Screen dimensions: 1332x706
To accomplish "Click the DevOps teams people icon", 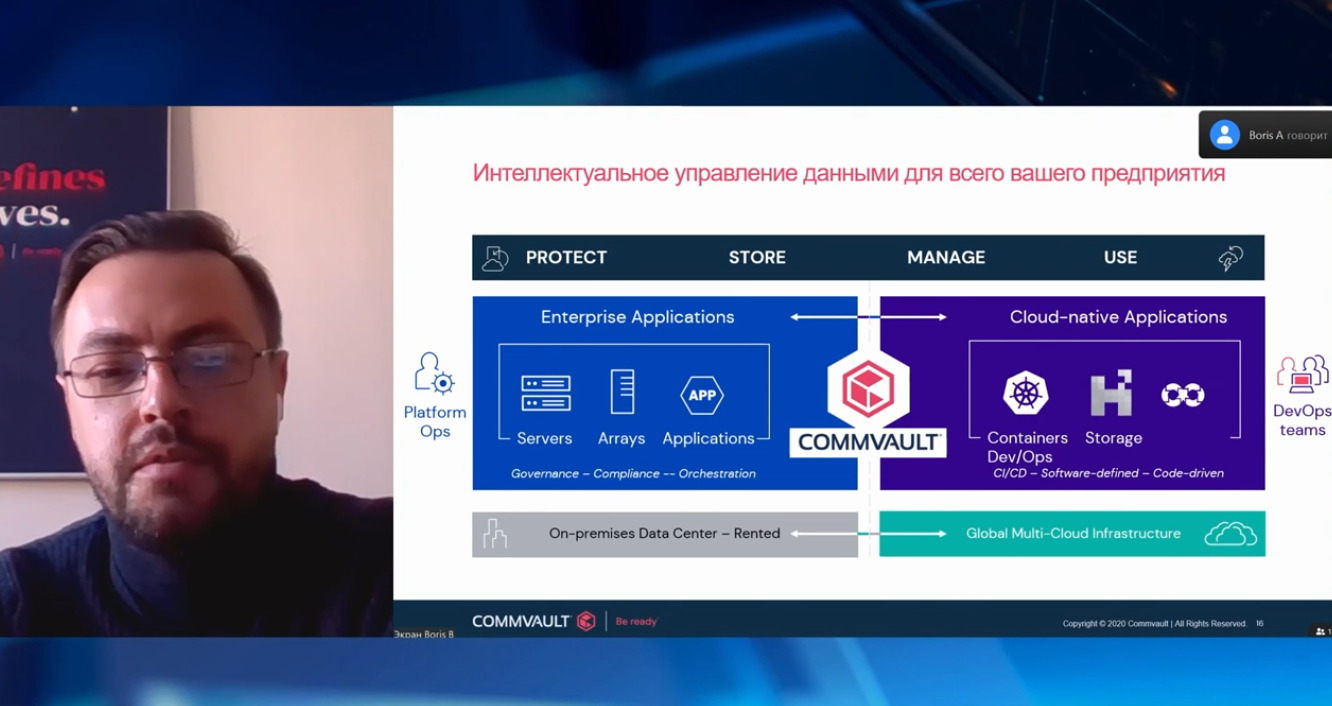I will tap(1302, 374).
